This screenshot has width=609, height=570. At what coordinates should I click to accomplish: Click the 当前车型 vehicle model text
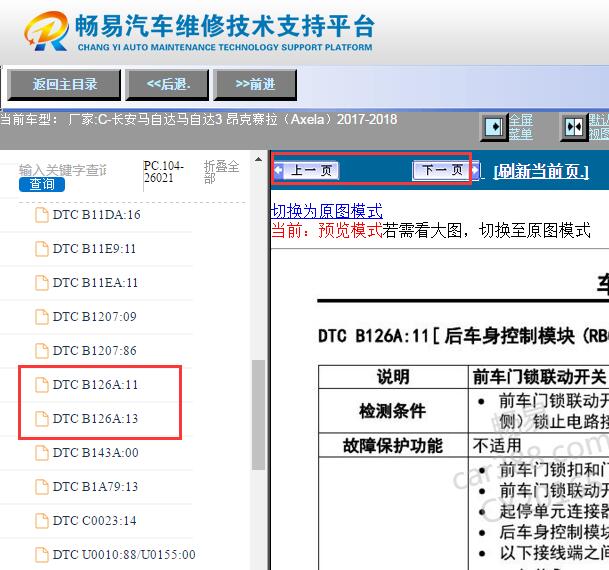198,119
